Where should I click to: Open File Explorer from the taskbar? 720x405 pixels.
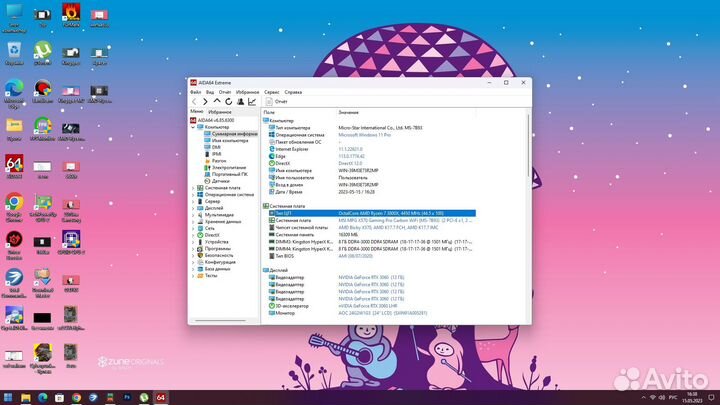pos(26,397)
